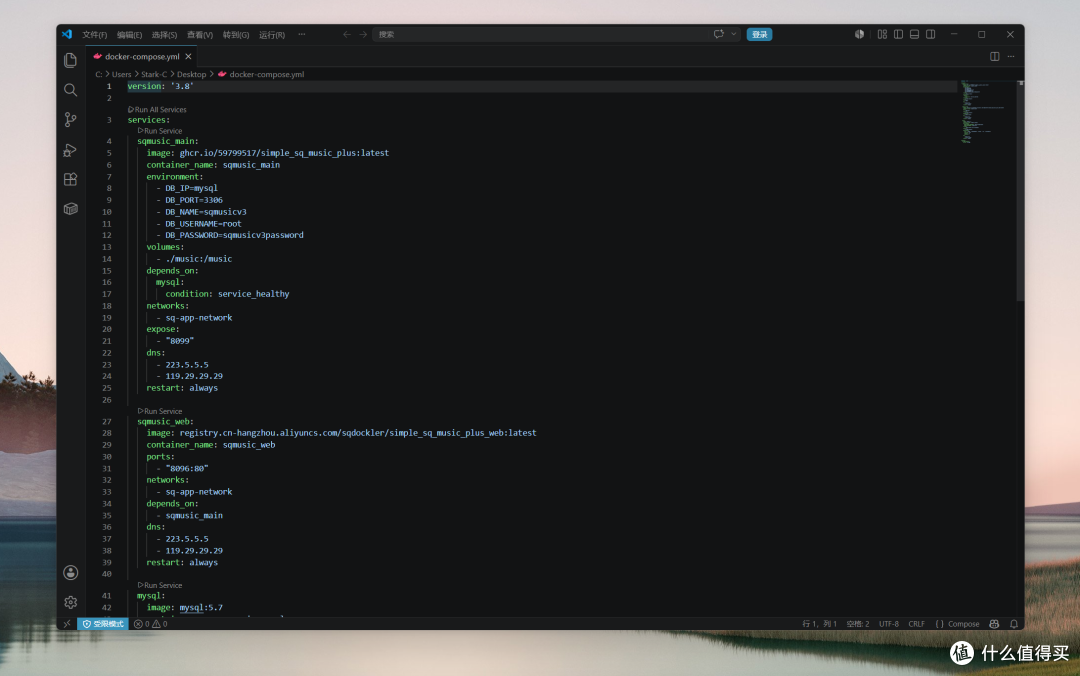
Task: Click the blue 登录 sign-in button
Action: 759,34
